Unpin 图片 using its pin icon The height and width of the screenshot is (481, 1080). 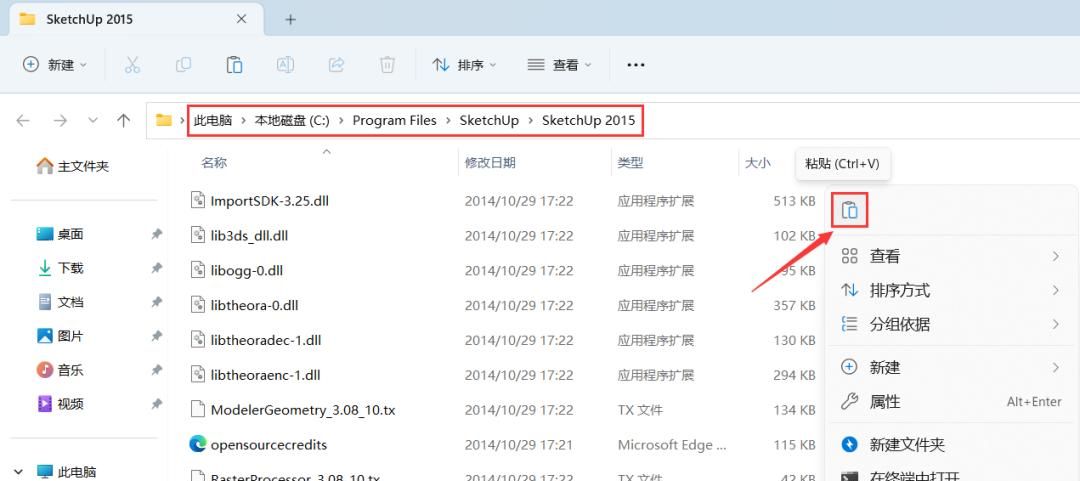[x=156, y=336]
